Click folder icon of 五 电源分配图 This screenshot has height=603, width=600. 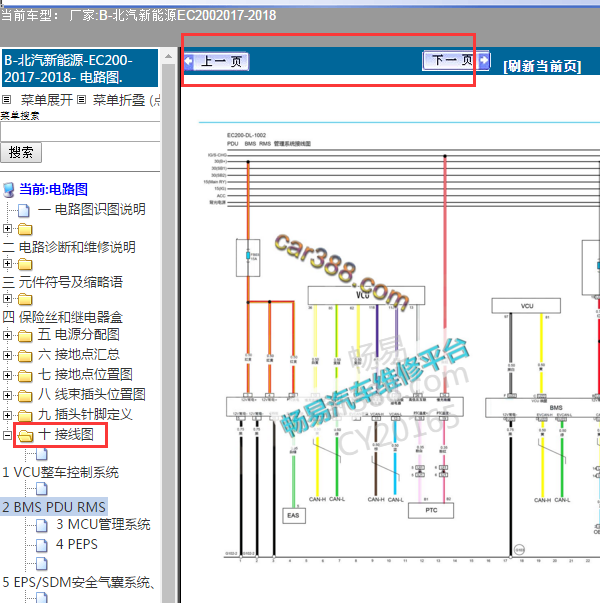[x=25, y=336]
